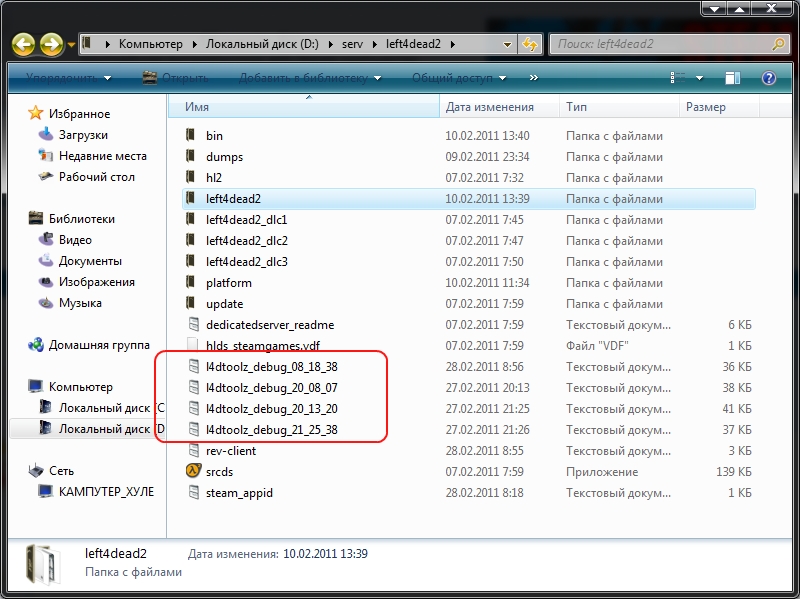This screenshot has width=800, height=600.
Task: Select the dedicatedserver_readme file icon
Action: click(193, 324)
